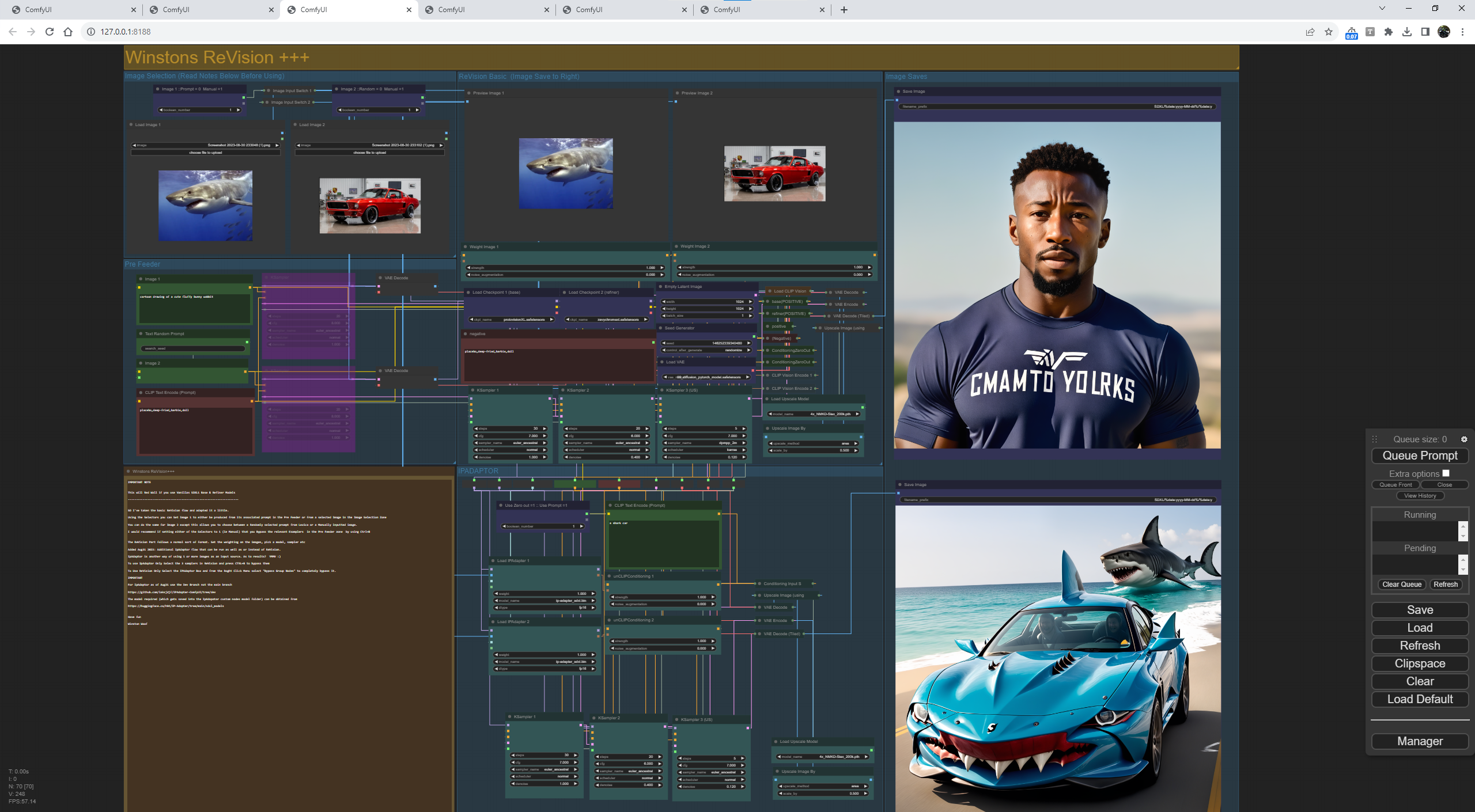Screen dimensions: 1475x812
Task: Open ckpt_name dropdown in Load Checkpoint 1 (base)
Action: pos(512,320)
